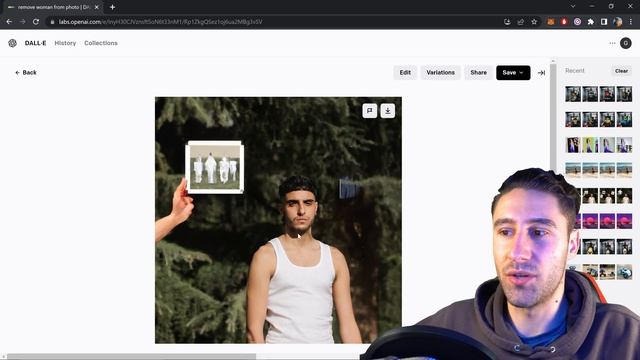The image size is (640, 360).
Task: Open Chrome profile avatar
Action: pyautogui.click(x=618, y=22)
